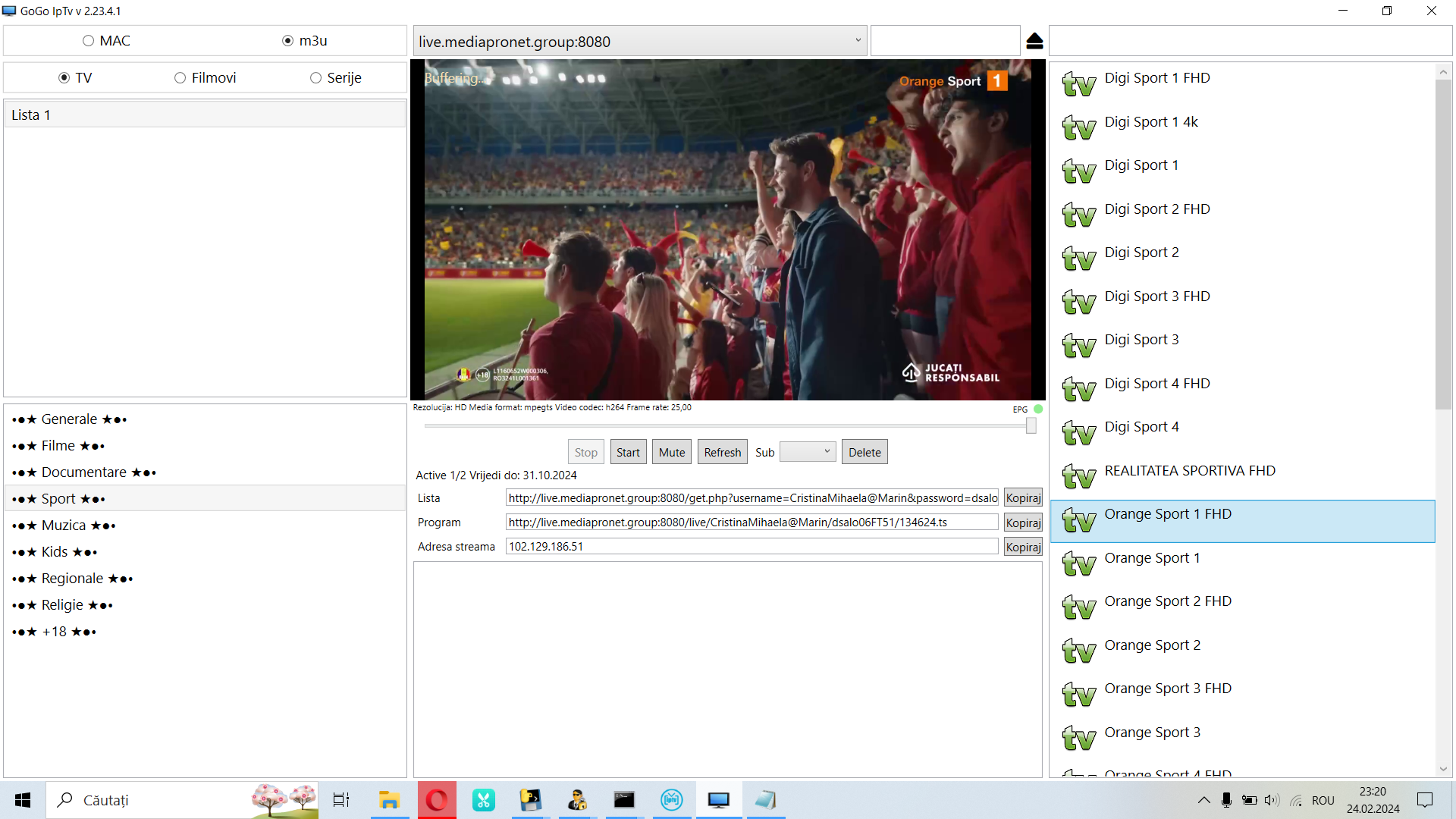Select Lista 1 in the playlist box
The height and width of the screenshot is (819, 1456).
205,115
